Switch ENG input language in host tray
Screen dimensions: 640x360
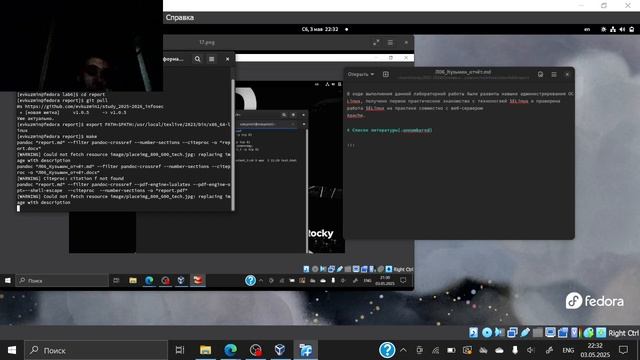pos(568,350)
